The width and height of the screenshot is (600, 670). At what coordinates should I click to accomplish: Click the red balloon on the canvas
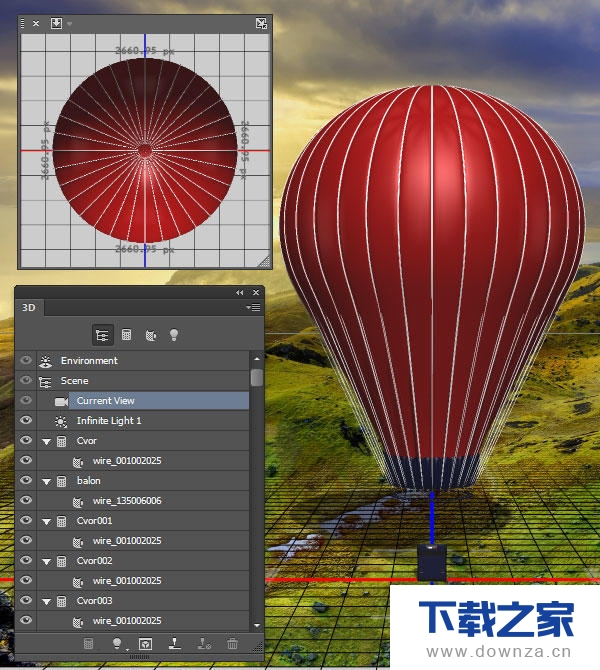tap(432, 287)
